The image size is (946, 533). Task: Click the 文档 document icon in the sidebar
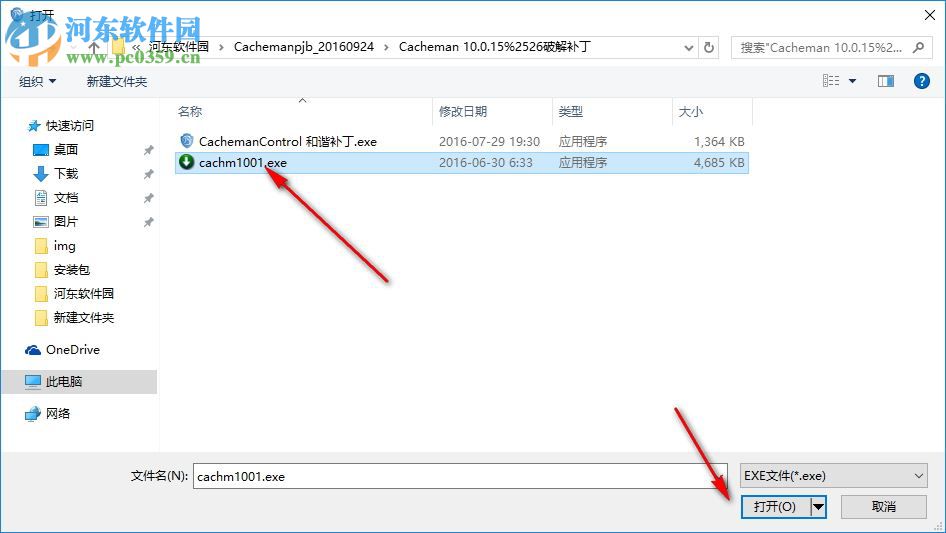40,197
